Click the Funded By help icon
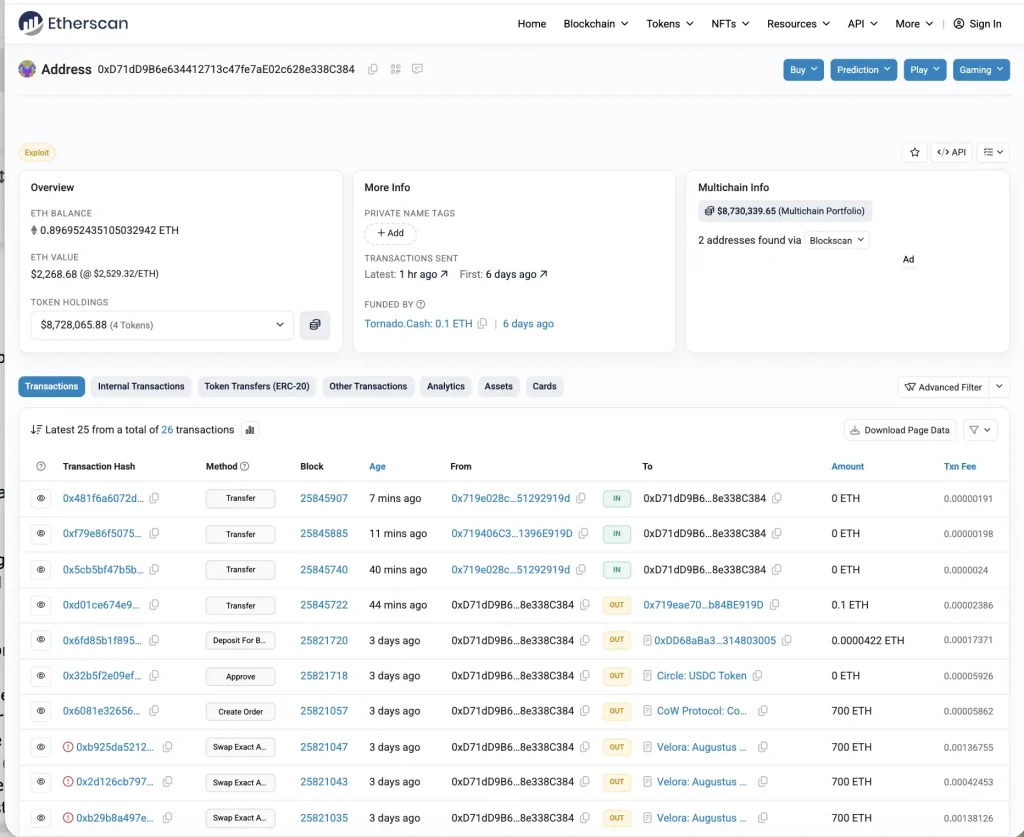1024x837 pixels. click(x=421, y=304)
